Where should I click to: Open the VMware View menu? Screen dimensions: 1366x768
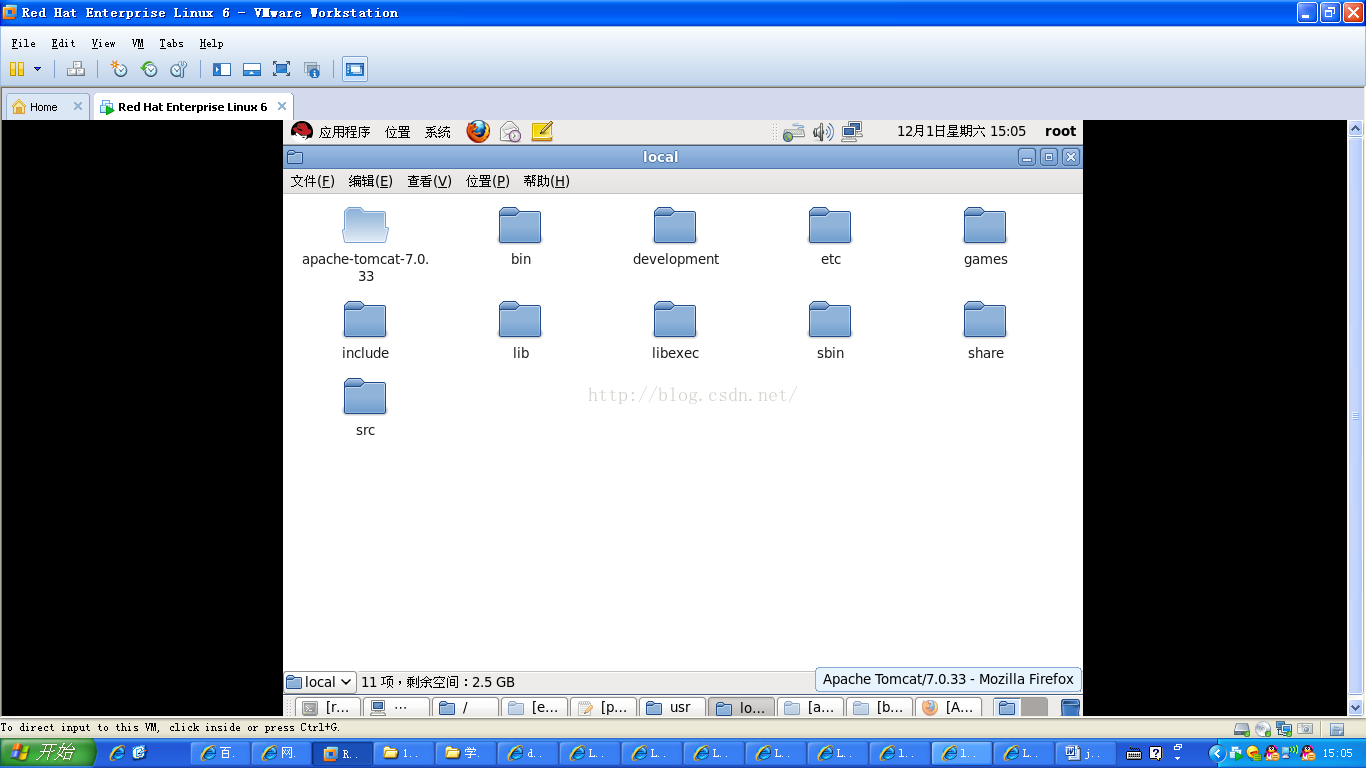coord(103,43)
